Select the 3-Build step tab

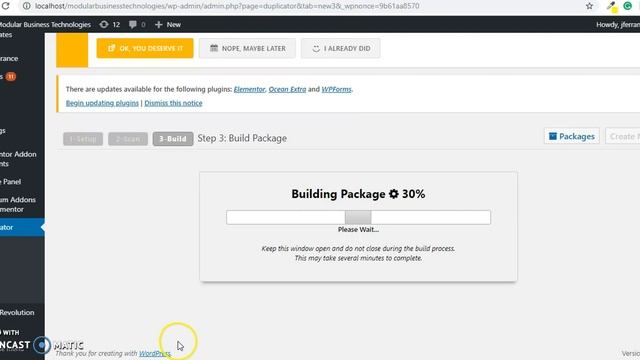[173, 139]
